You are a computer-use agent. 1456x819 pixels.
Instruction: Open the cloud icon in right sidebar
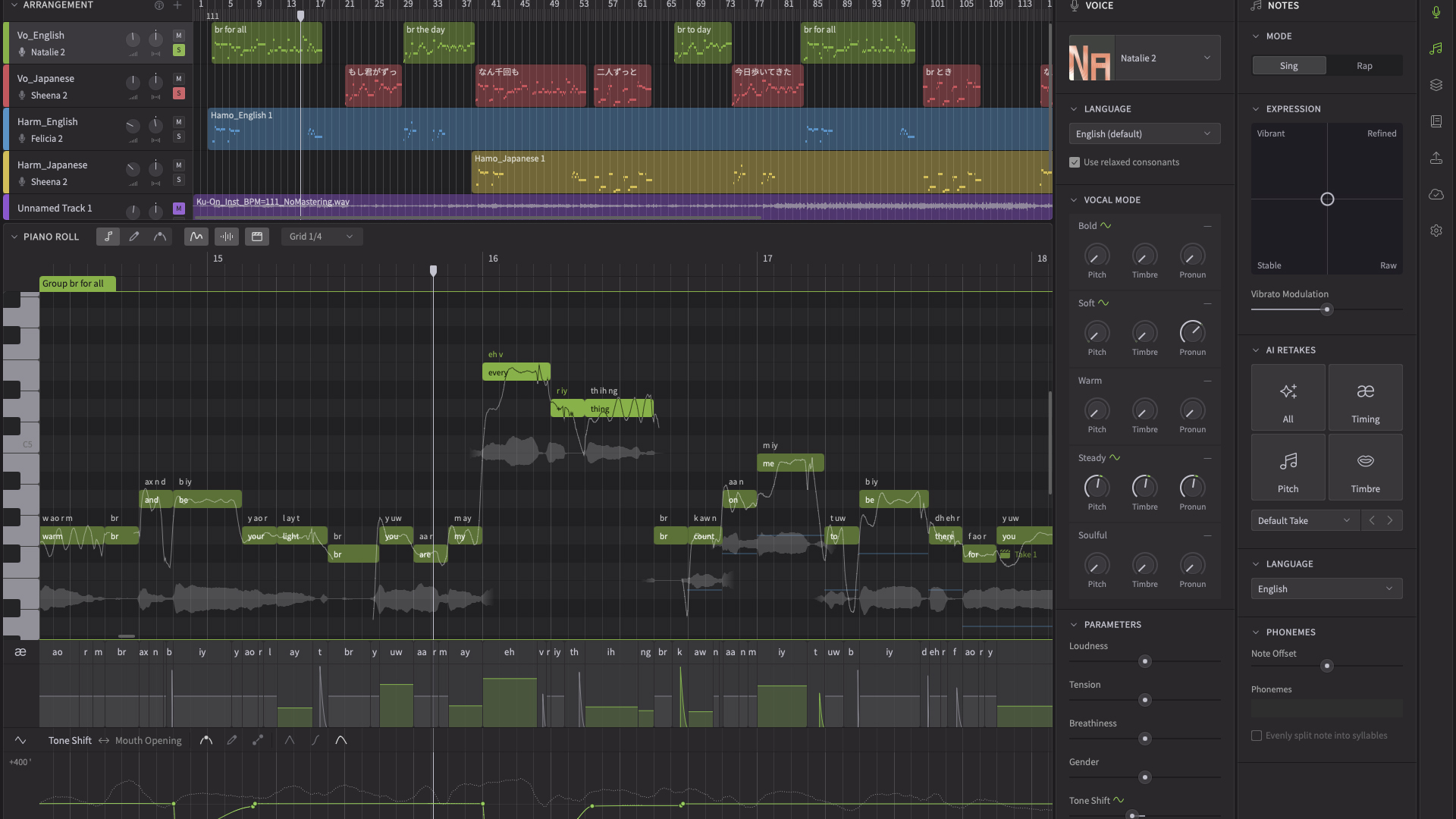tap(1436, 194)
